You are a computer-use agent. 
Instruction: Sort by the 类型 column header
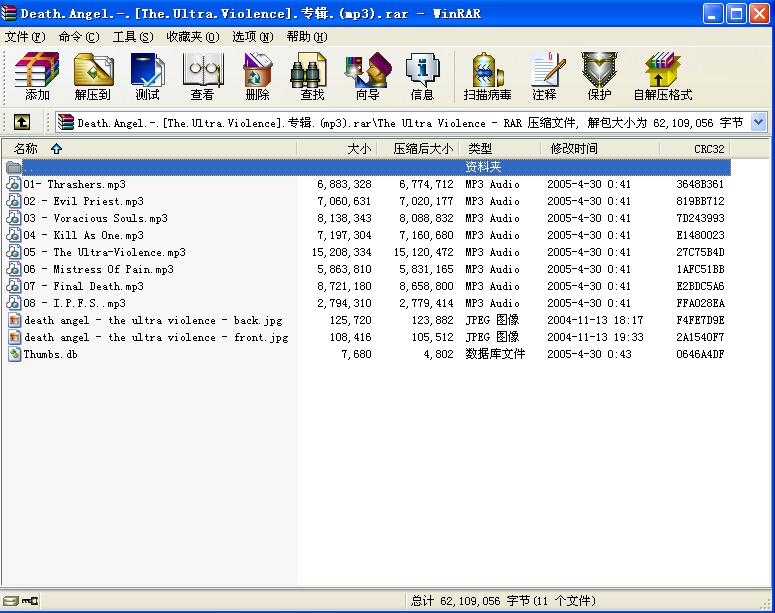500,149
